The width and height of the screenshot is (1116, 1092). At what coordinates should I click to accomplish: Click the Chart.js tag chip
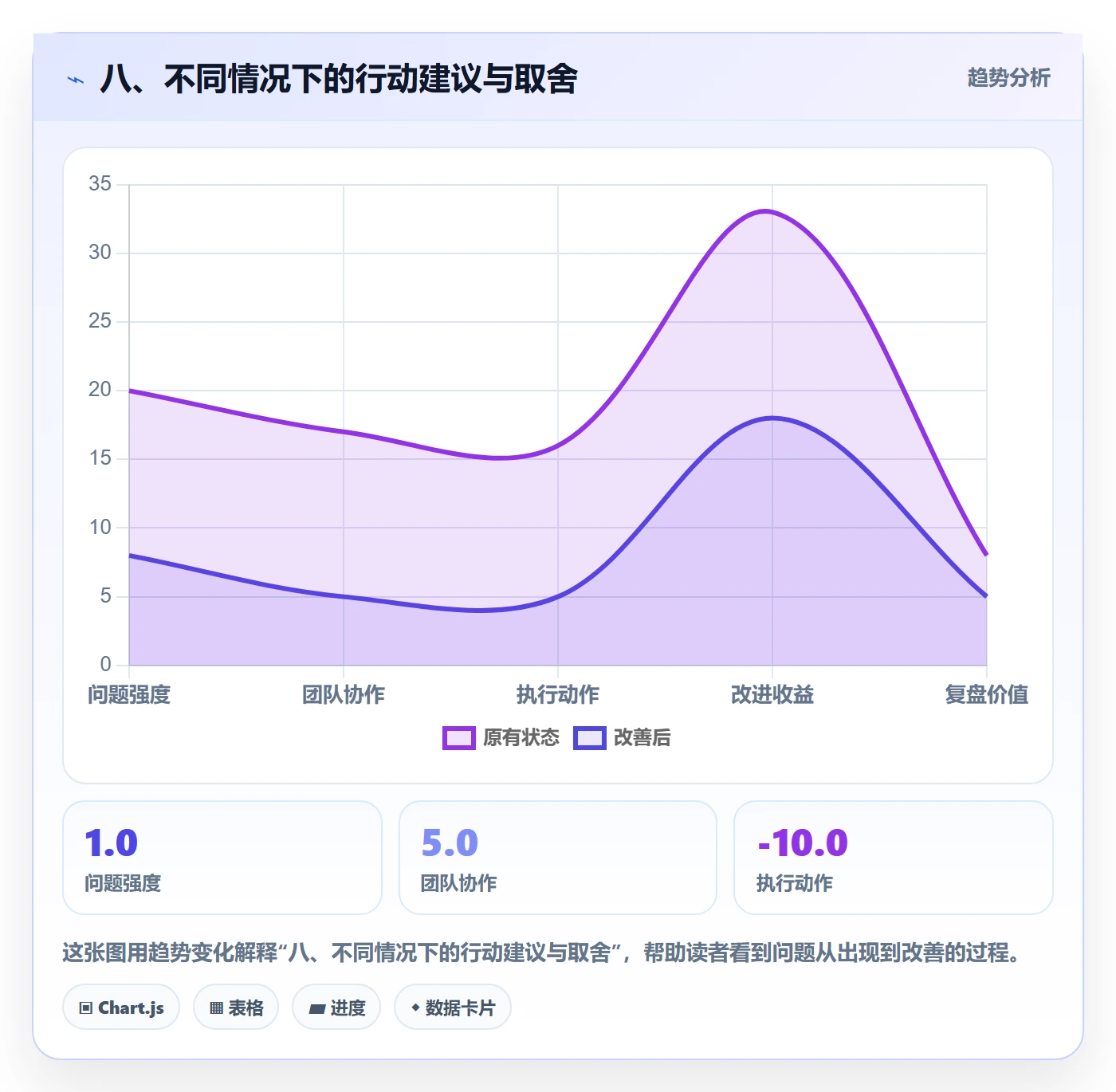tap(121, 1008)
